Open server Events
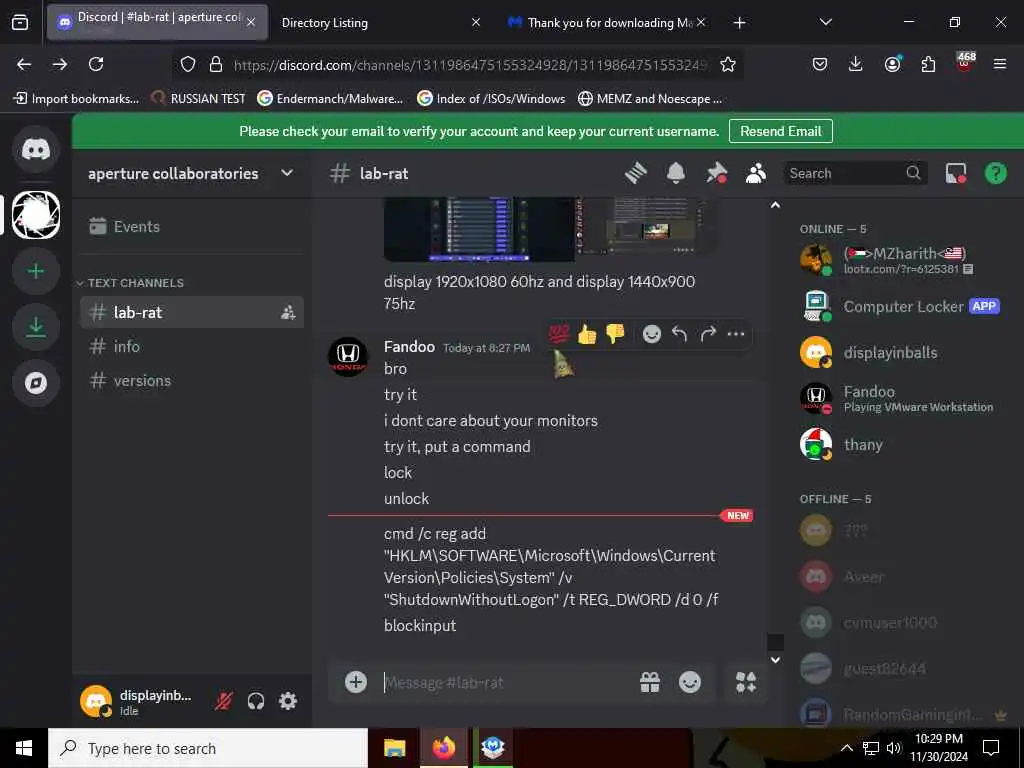Image resolution: width=1024 pixels, height=768 pixels. point(192,226)
